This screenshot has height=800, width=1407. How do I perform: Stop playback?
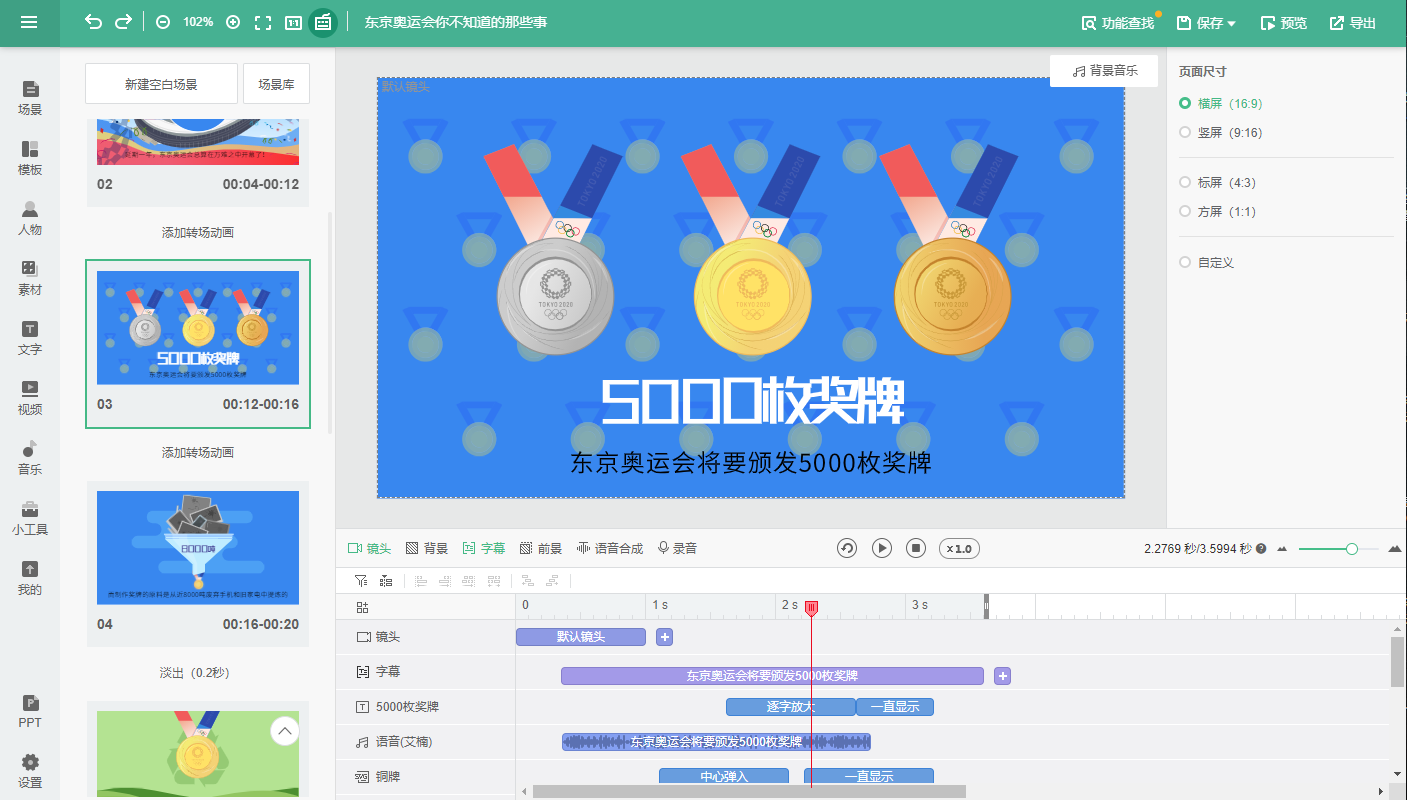pos(916,548)
